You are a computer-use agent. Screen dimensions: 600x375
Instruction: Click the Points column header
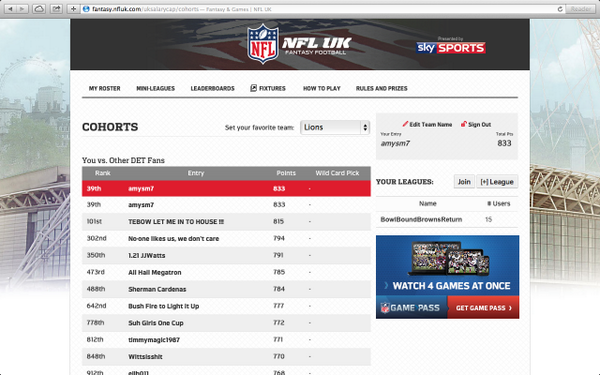tap(286, 173)
